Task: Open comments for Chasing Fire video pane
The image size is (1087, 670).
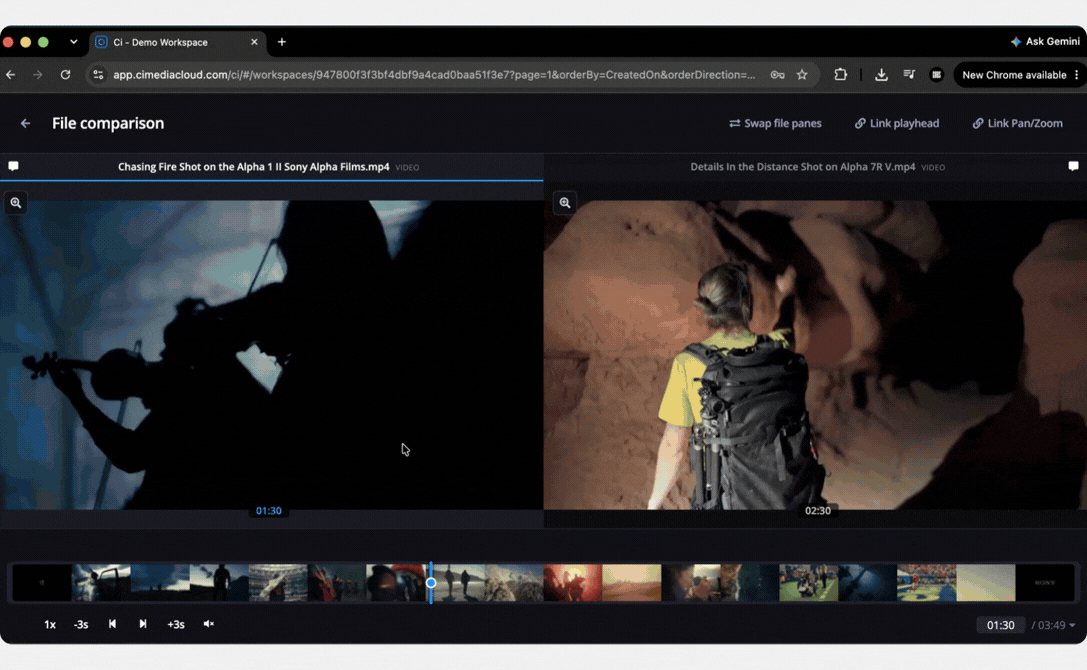Action: click(x=13, y=166)
